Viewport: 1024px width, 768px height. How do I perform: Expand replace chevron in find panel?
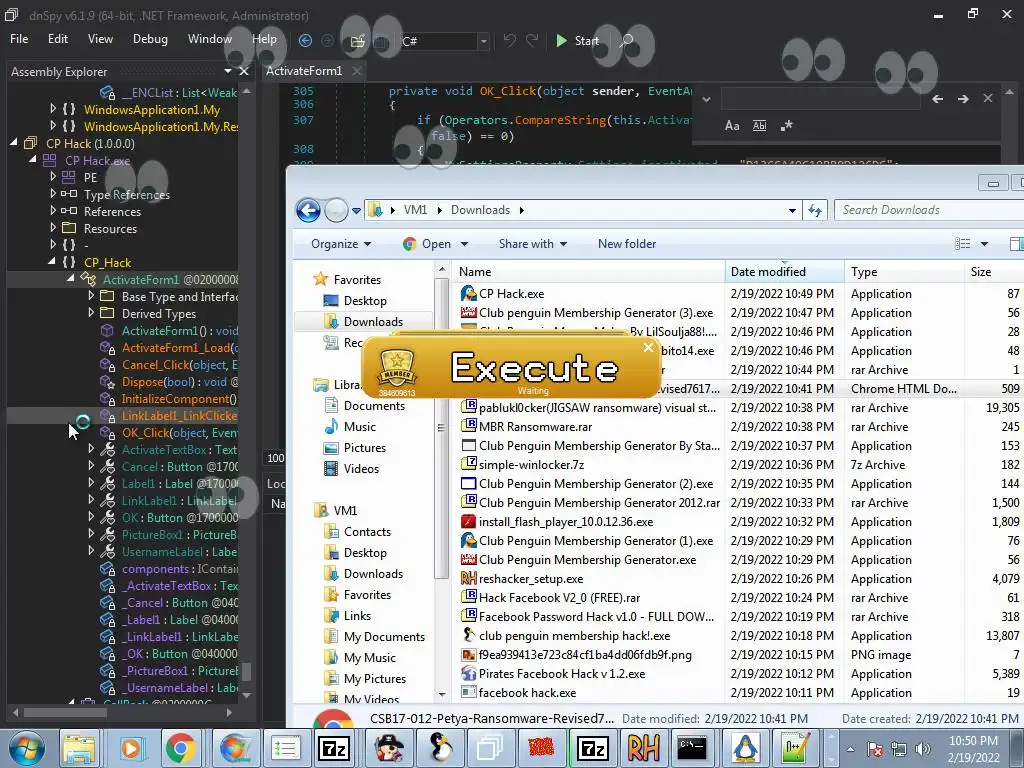click(x=706, y=99)
